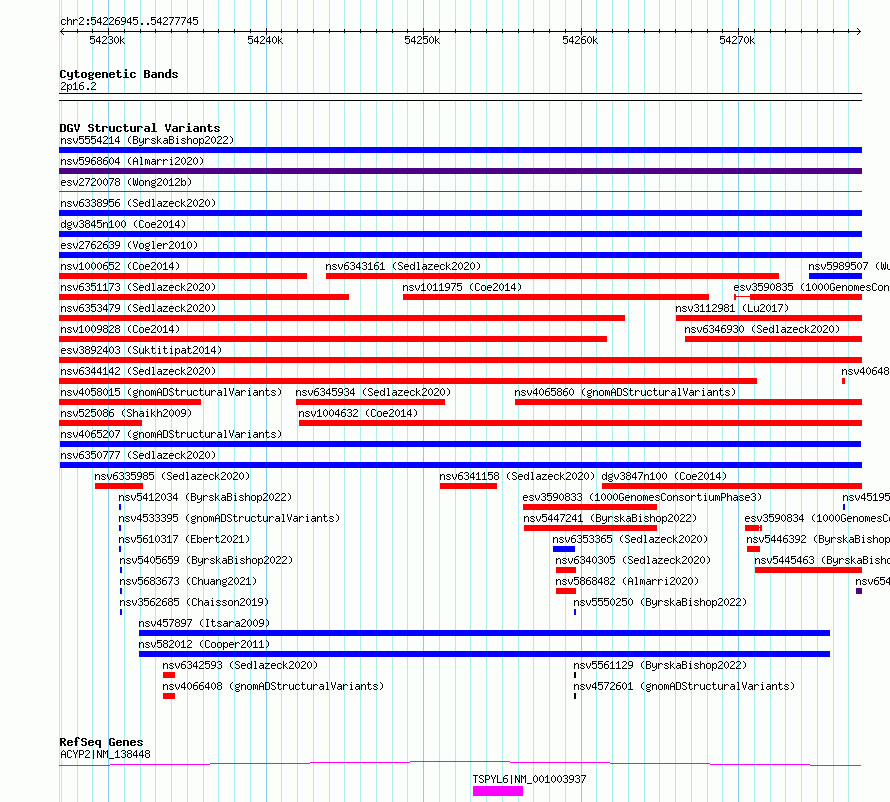The height and width of the screenshot is (802, 890).
Task: Click nsv1009828 (Coe2014) label
Action: (120, 329)
